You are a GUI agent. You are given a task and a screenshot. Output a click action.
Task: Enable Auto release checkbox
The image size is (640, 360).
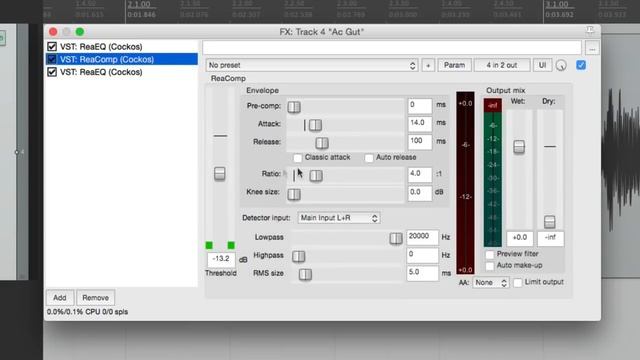[x=369, y=158]
